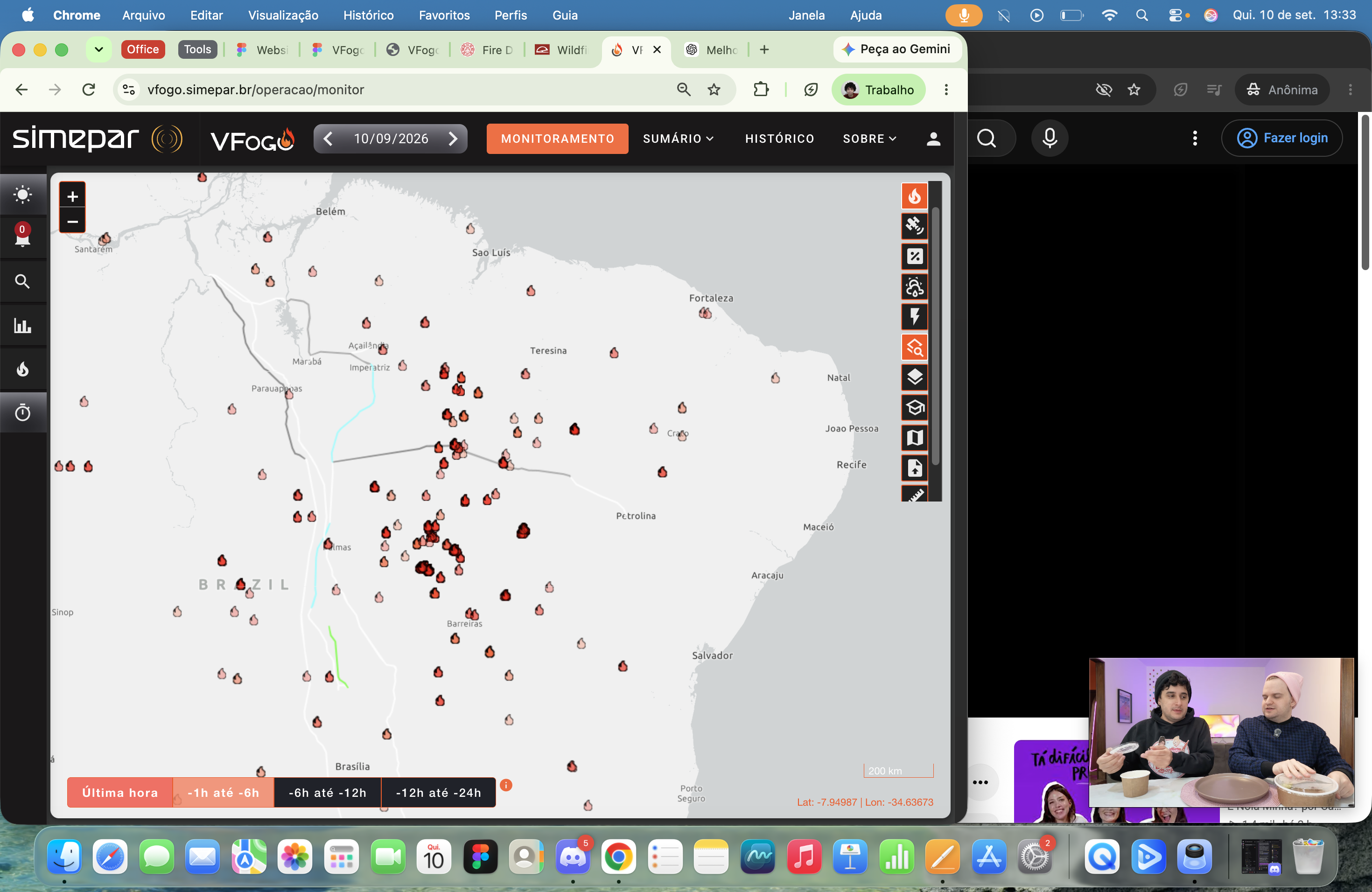The width and height of the screenshot is (1372, 892).
Task: Click the orange info icon beside time filters
Action: click(505, 785)
